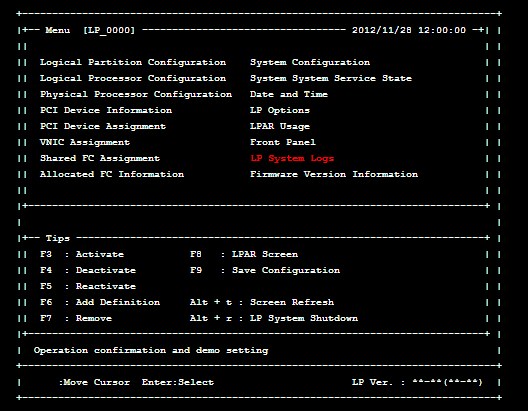
Task: Open PCI Device Assignment
Action: tap(103, 127)
